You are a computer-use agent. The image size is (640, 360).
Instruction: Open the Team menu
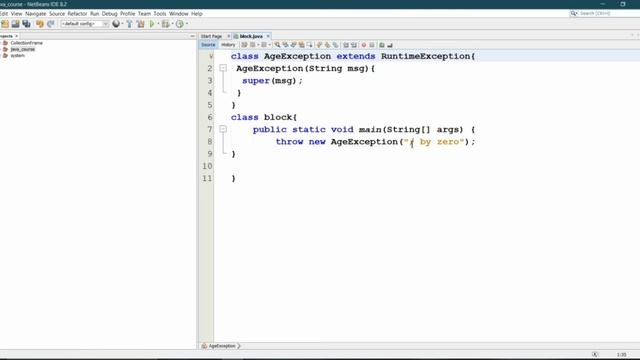click(144, 13)
